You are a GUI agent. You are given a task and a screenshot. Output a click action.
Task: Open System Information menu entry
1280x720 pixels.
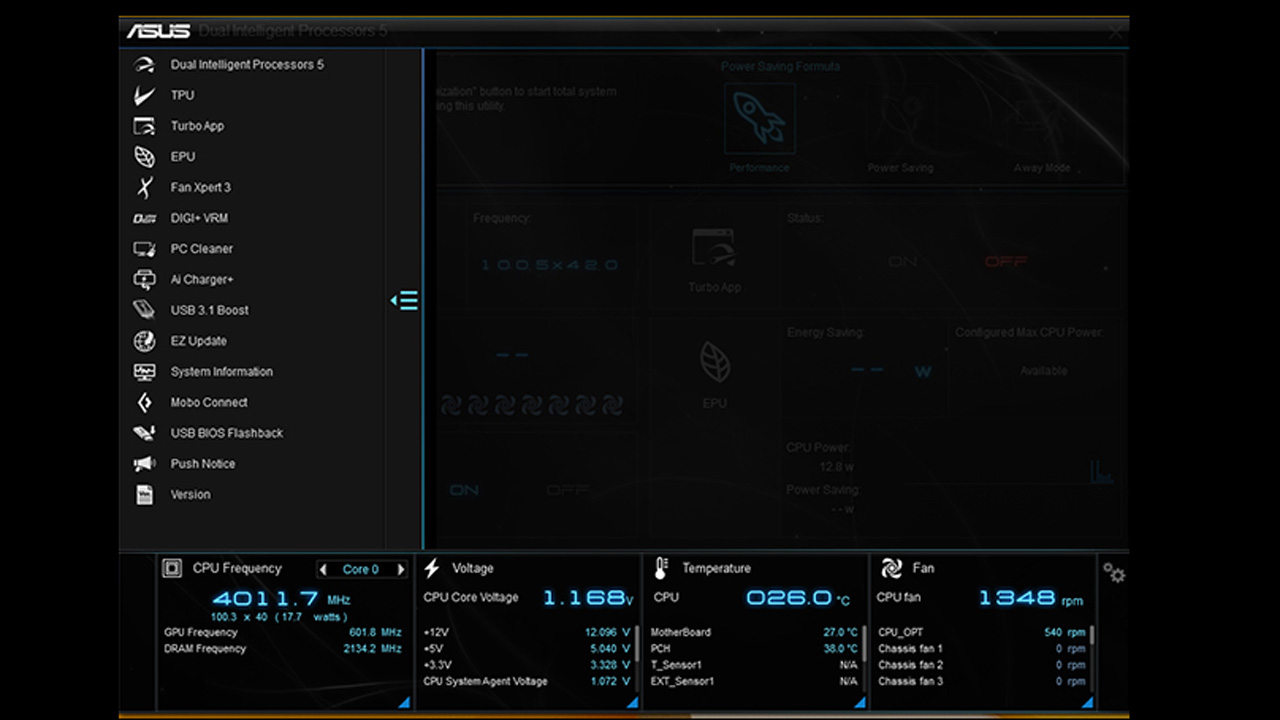[x=222, y=372]
